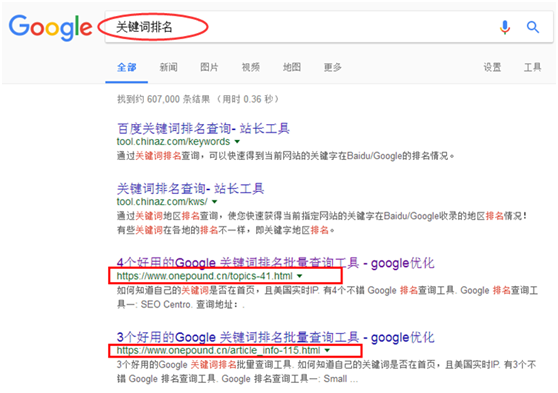Screen dimensions: 558x393
Task: Click the blue magnifier search button
Action: 533,27
